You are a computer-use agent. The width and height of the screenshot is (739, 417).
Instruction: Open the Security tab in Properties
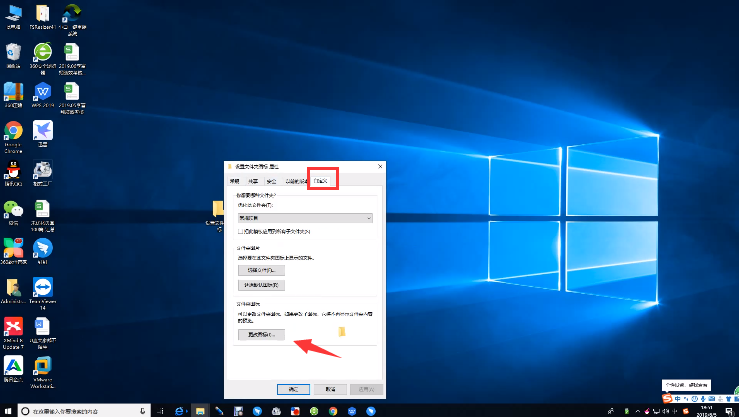[271, 181]
